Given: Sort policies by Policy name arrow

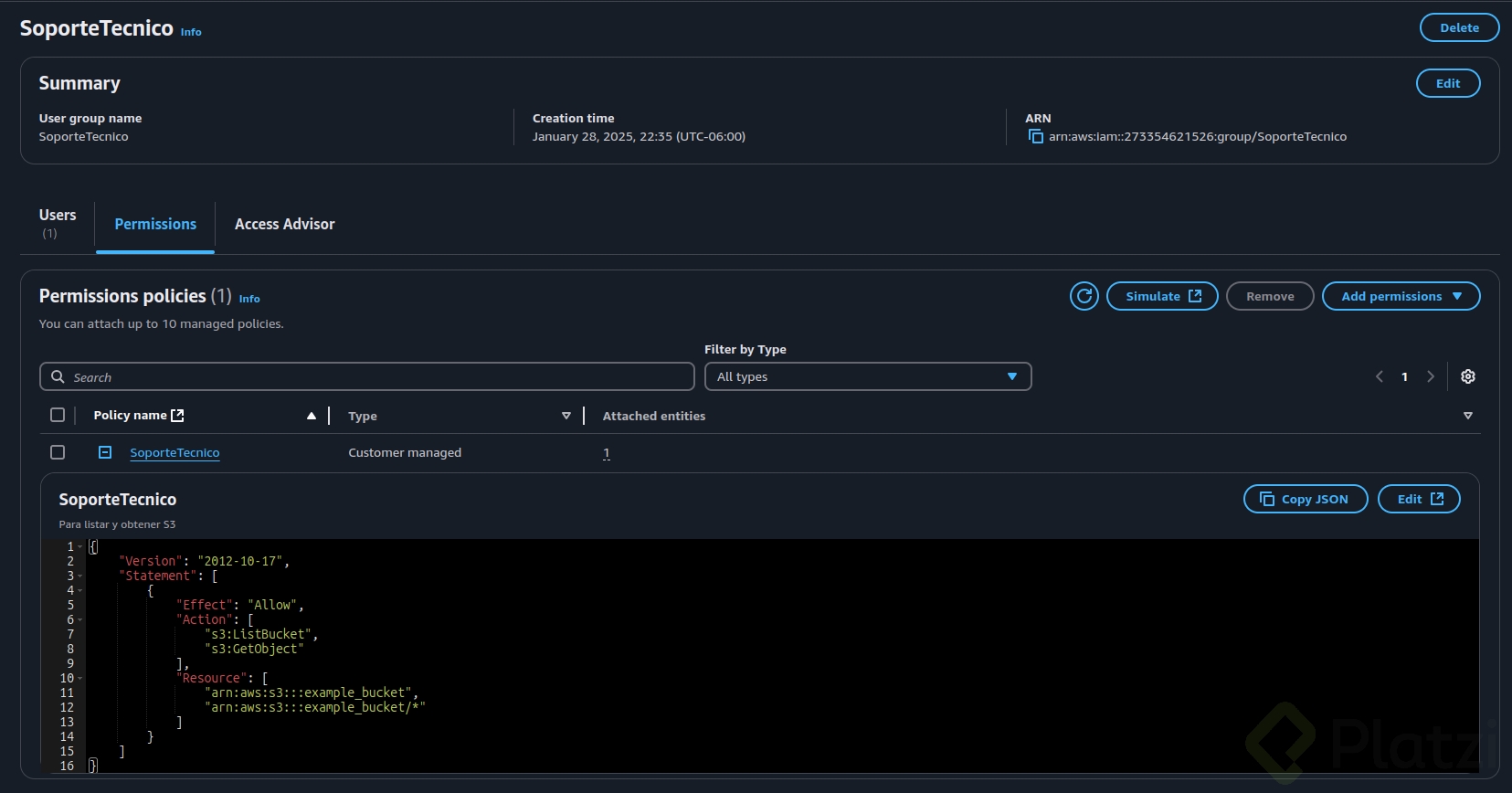Looking at the screenshot, I should coord(312,416).
